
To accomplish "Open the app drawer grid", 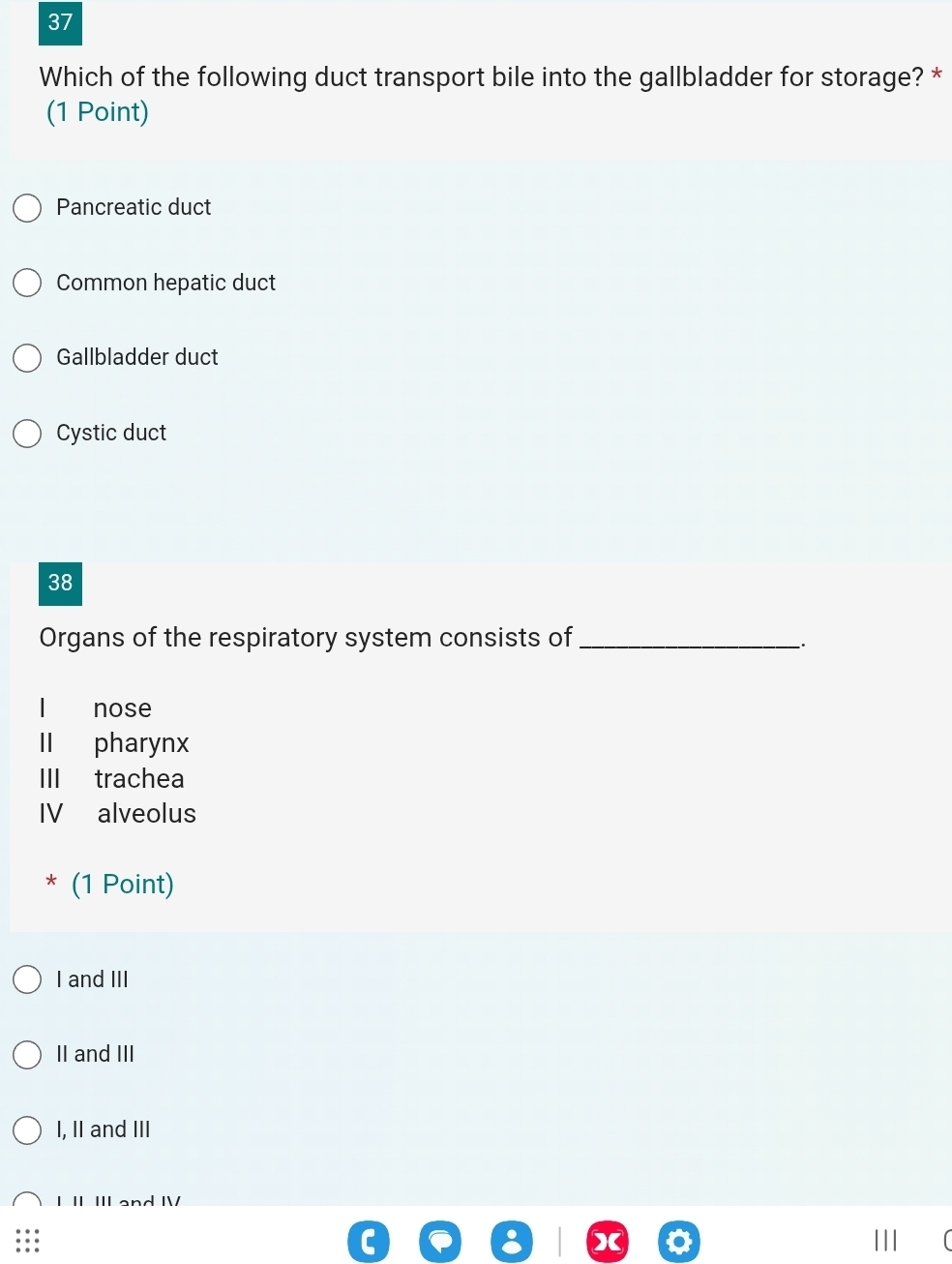I will pos(28,1241).
